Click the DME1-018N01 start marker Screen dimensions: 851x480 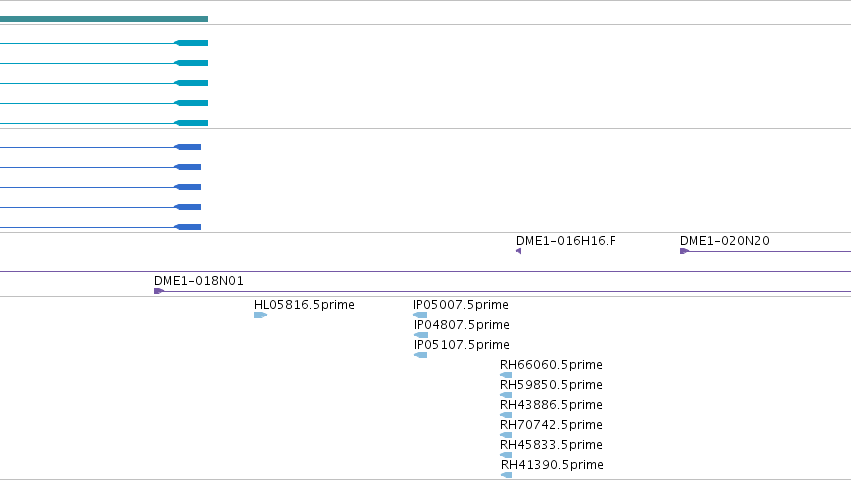(158, 291)
